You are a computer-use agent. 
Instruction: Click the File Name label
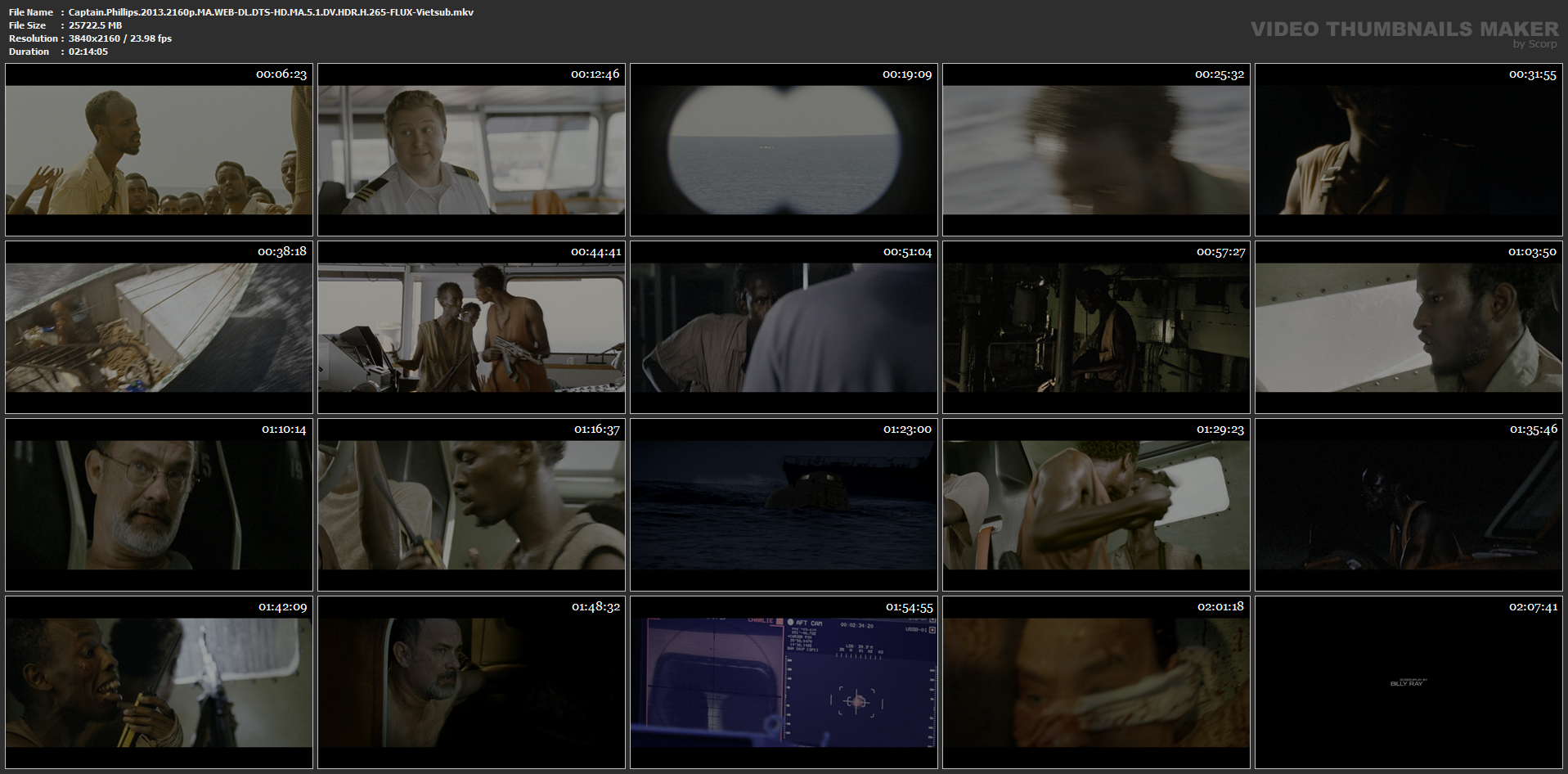point(31,12)
